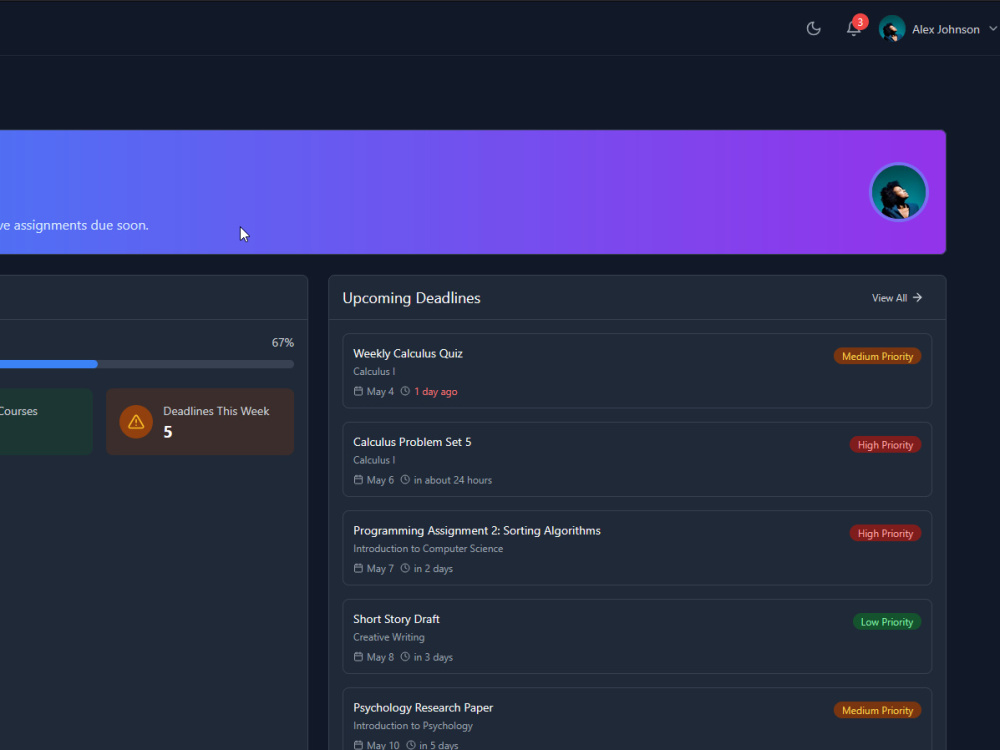Click the Upcoming Deadlines heading

pyautogui.click(x=411, y=298)
